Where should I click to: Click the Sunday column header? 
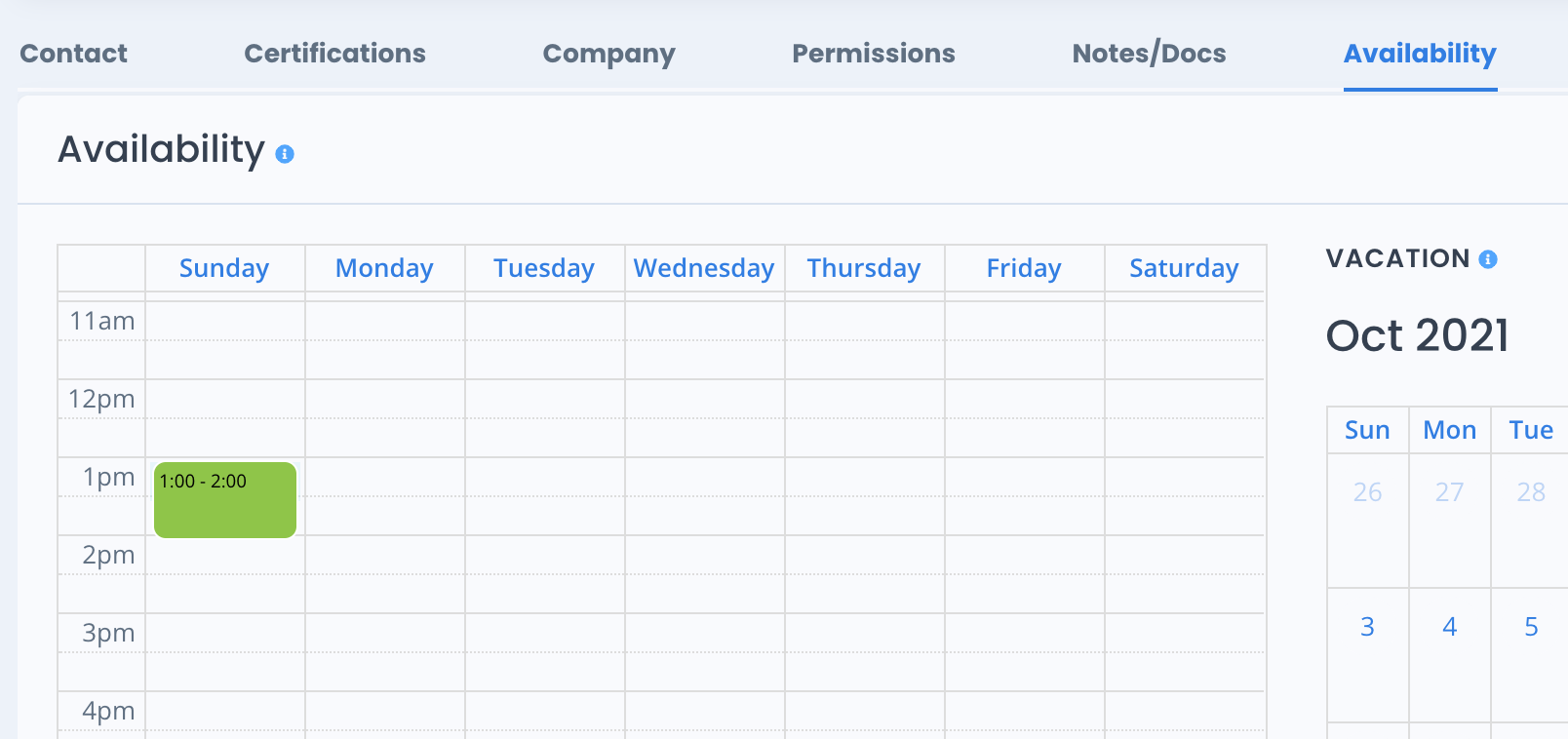(224, 268)
